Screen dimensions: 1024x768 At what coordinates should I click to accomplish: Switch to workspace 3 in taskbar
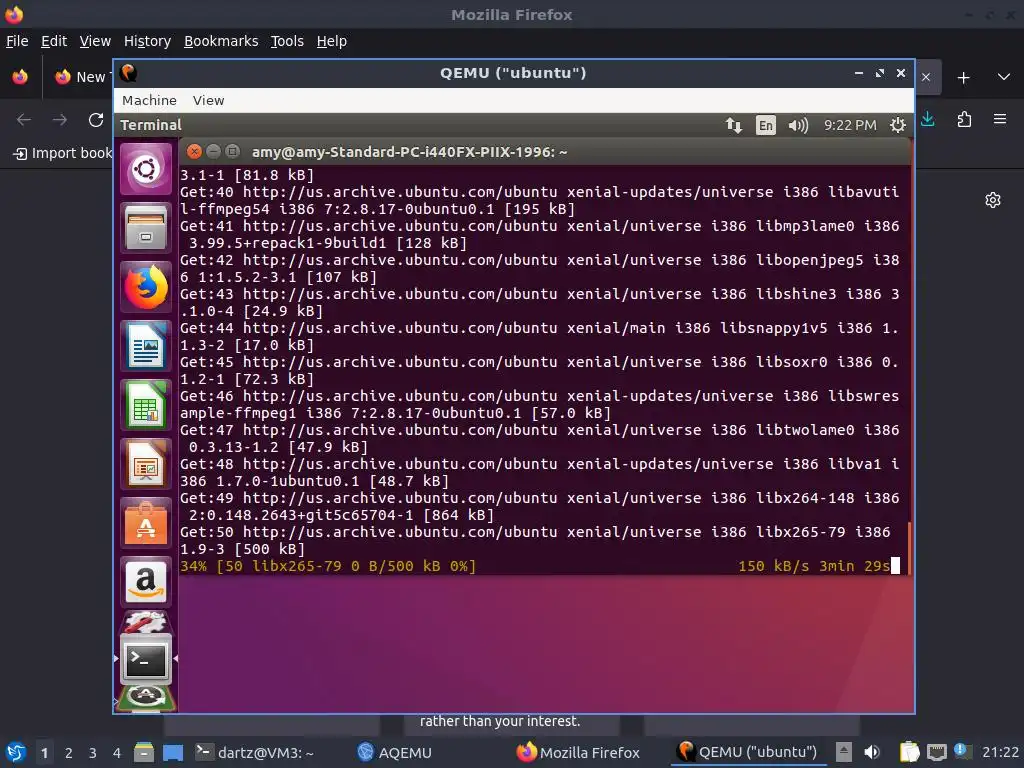point(93,753)
